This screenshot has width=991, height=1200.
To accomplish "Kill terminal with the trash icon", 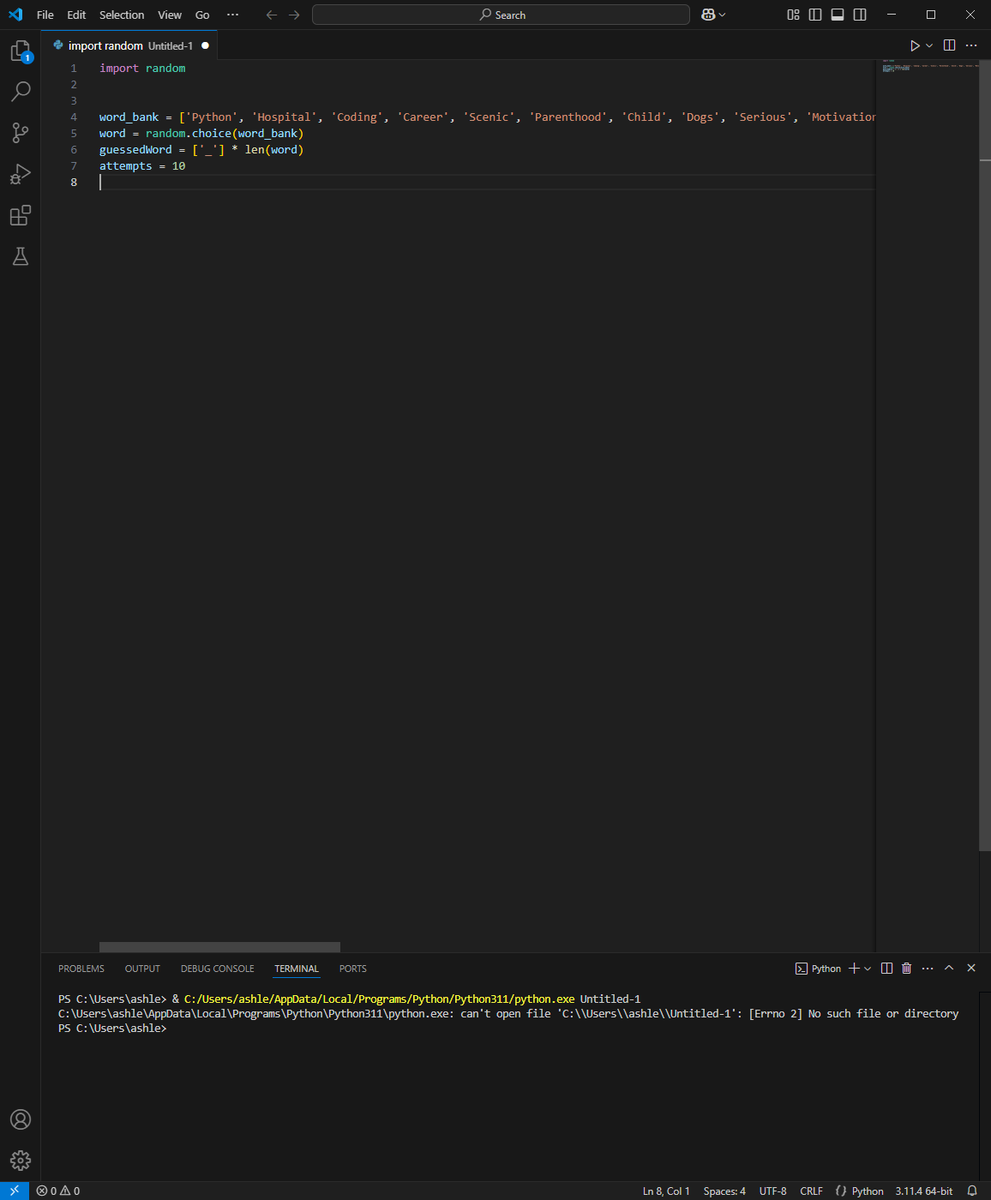I will (x=907, y=968).
